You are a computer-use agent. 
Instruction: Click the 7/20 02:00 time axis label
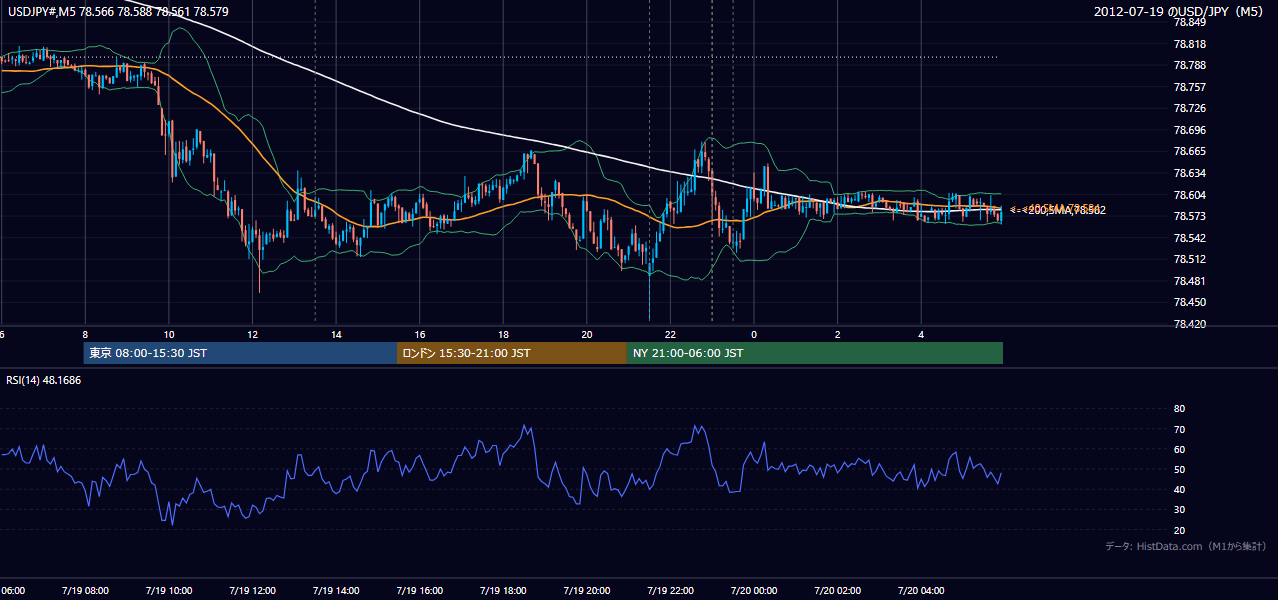click(x=838, y=590)
